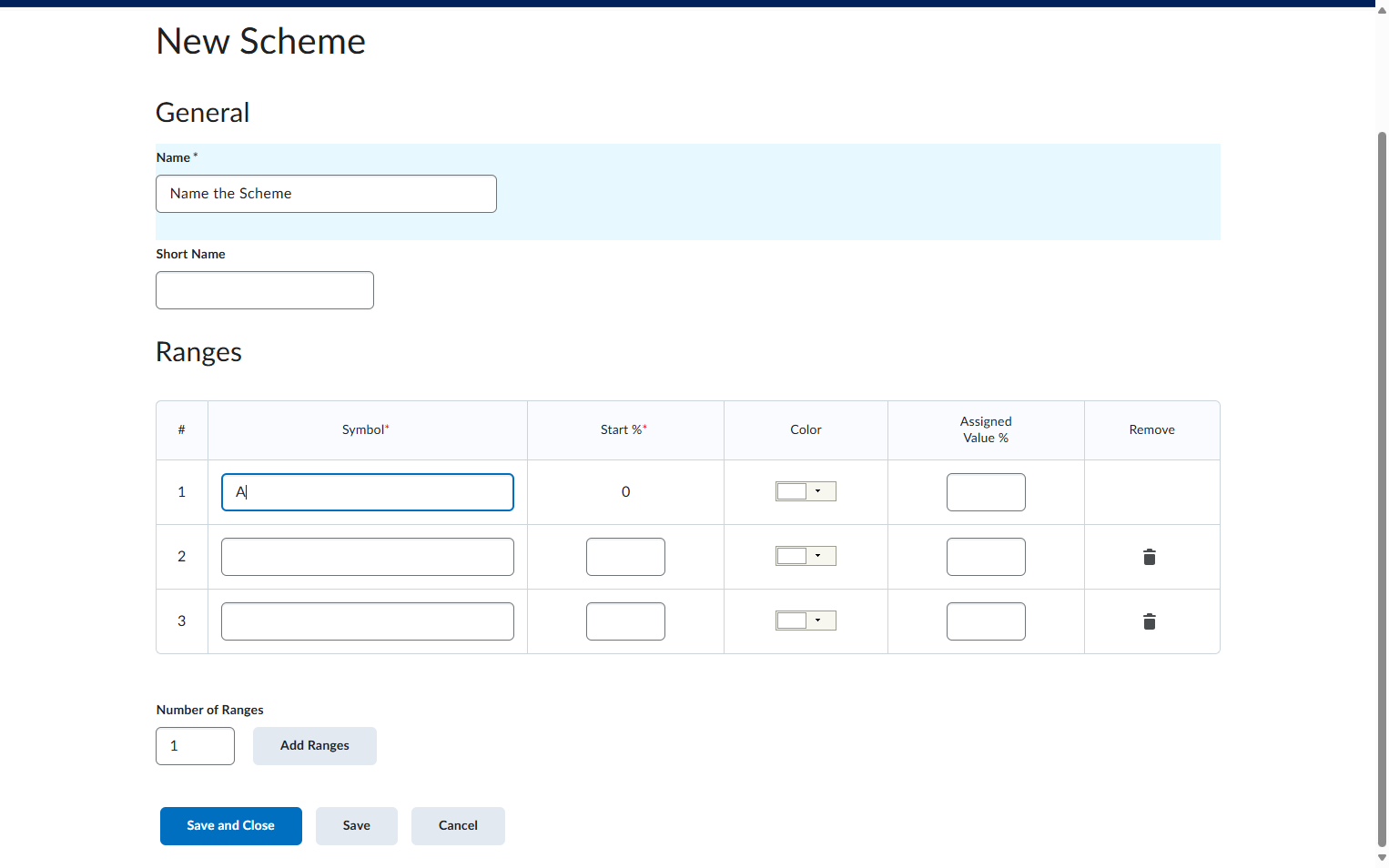The height and width of the screenshot is (868, 1389).
Task: Click Symbol field in row 1
Action: 368,492
